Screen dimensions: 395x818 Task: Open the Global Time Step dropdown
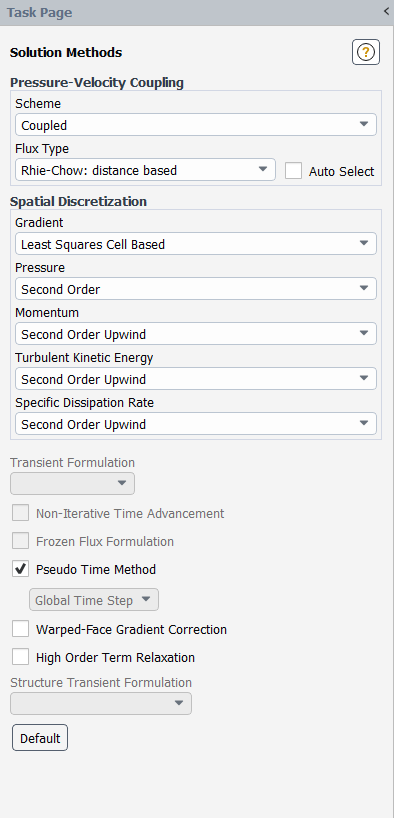coord(94,600)
